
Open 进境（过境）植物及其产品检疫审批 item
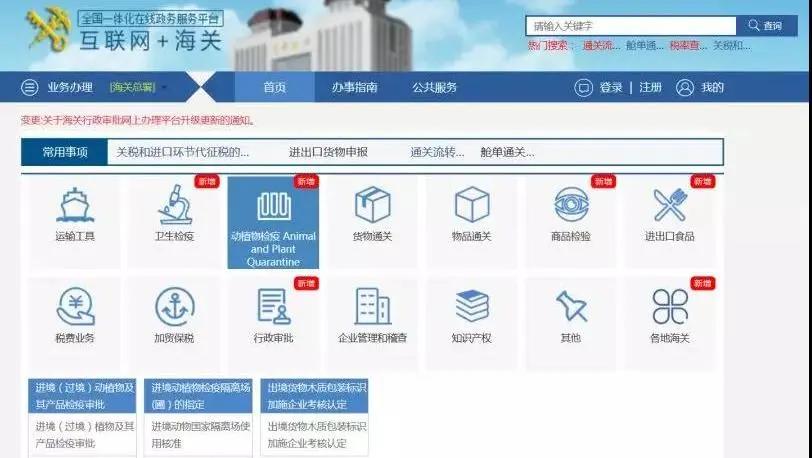[82, 435]
